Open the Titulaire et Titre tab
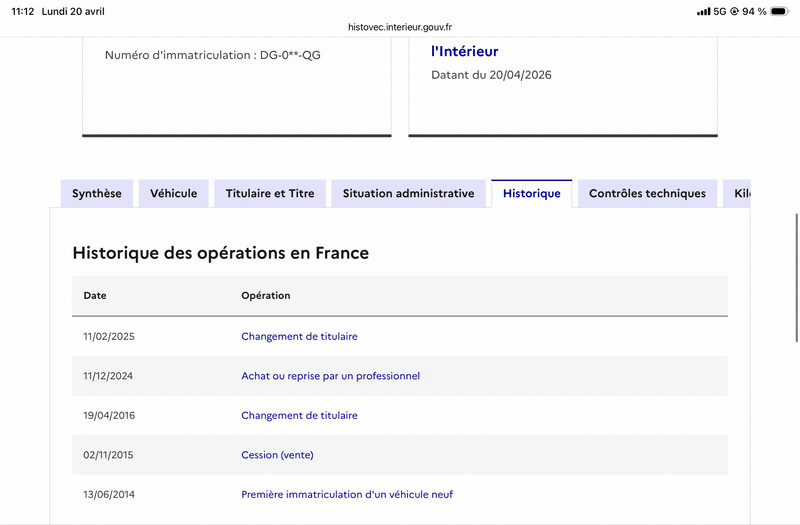Image resolution: width=800 pixels, height=525 pixels. pyautogui.click(x=270, y=193)
